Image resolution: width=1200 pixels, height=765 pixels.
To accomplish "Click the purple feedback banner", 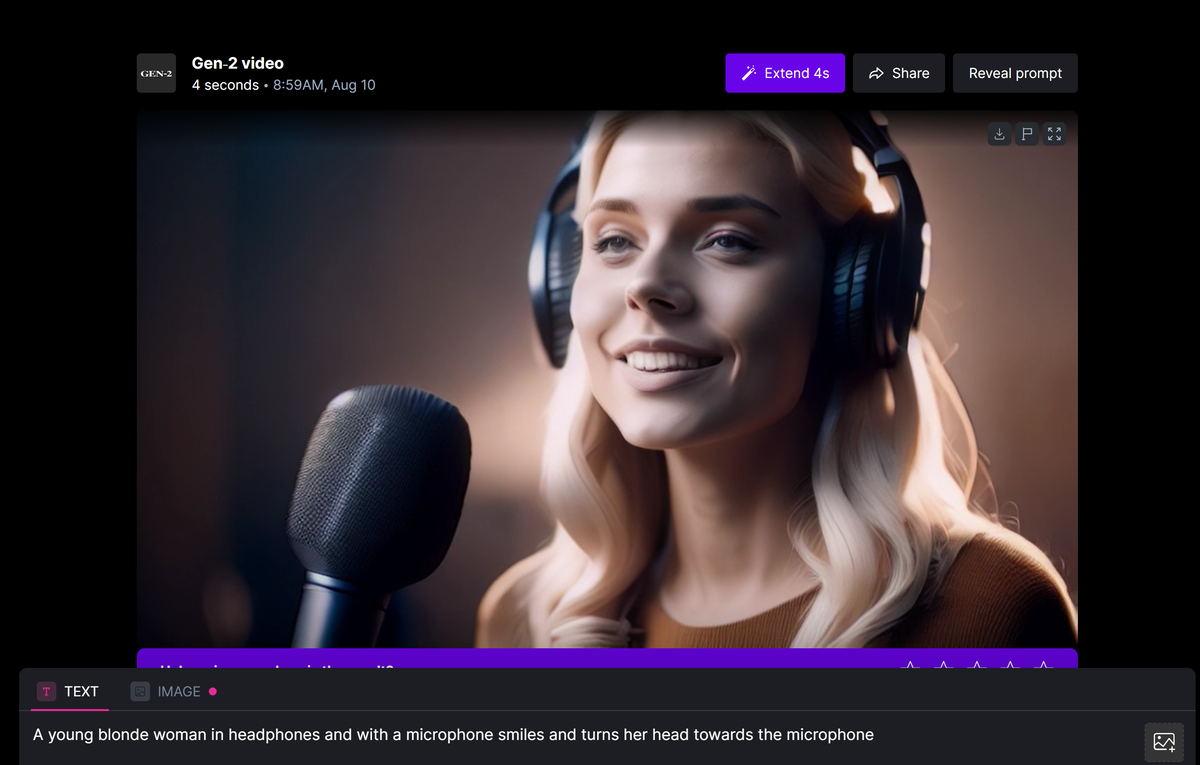I will [x=500, y=660].
